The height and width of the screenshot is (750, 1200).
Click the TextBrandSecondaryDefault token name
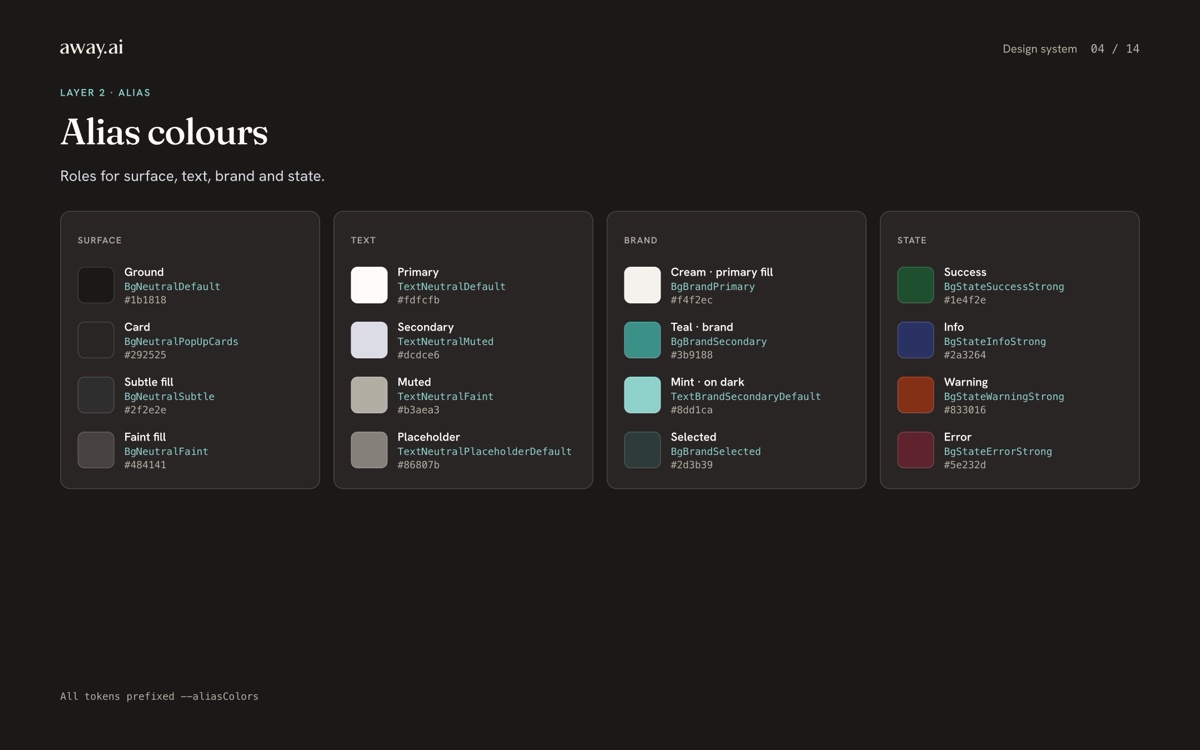tap(746, 397)
